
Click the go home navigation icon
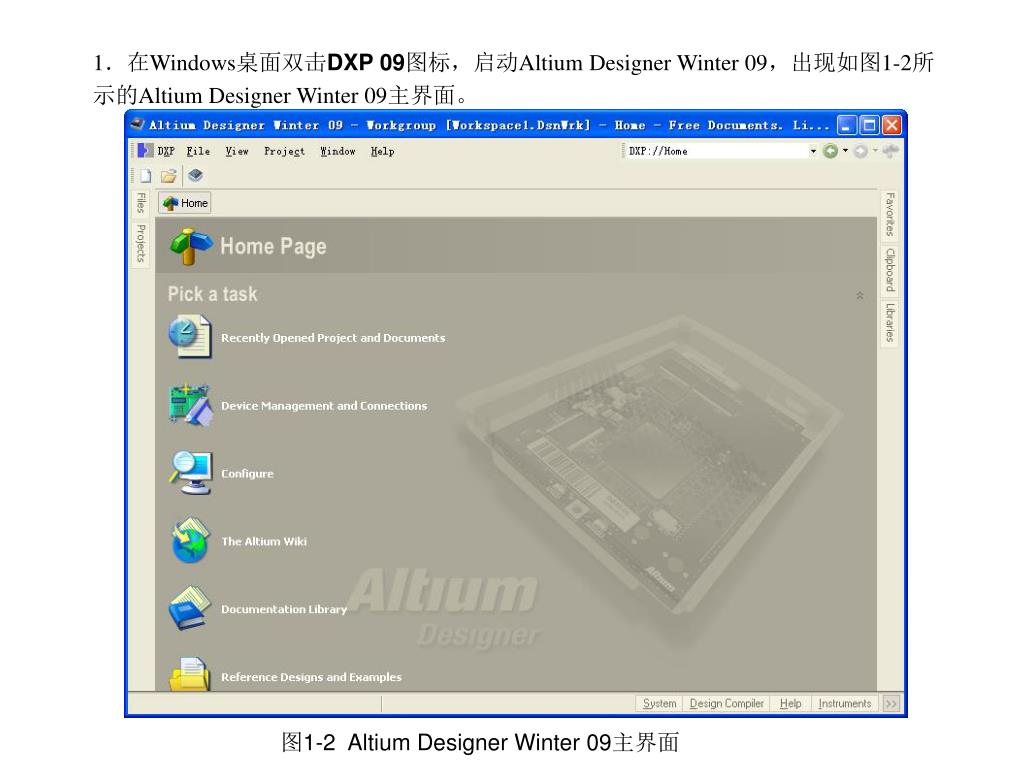(890, 152)
